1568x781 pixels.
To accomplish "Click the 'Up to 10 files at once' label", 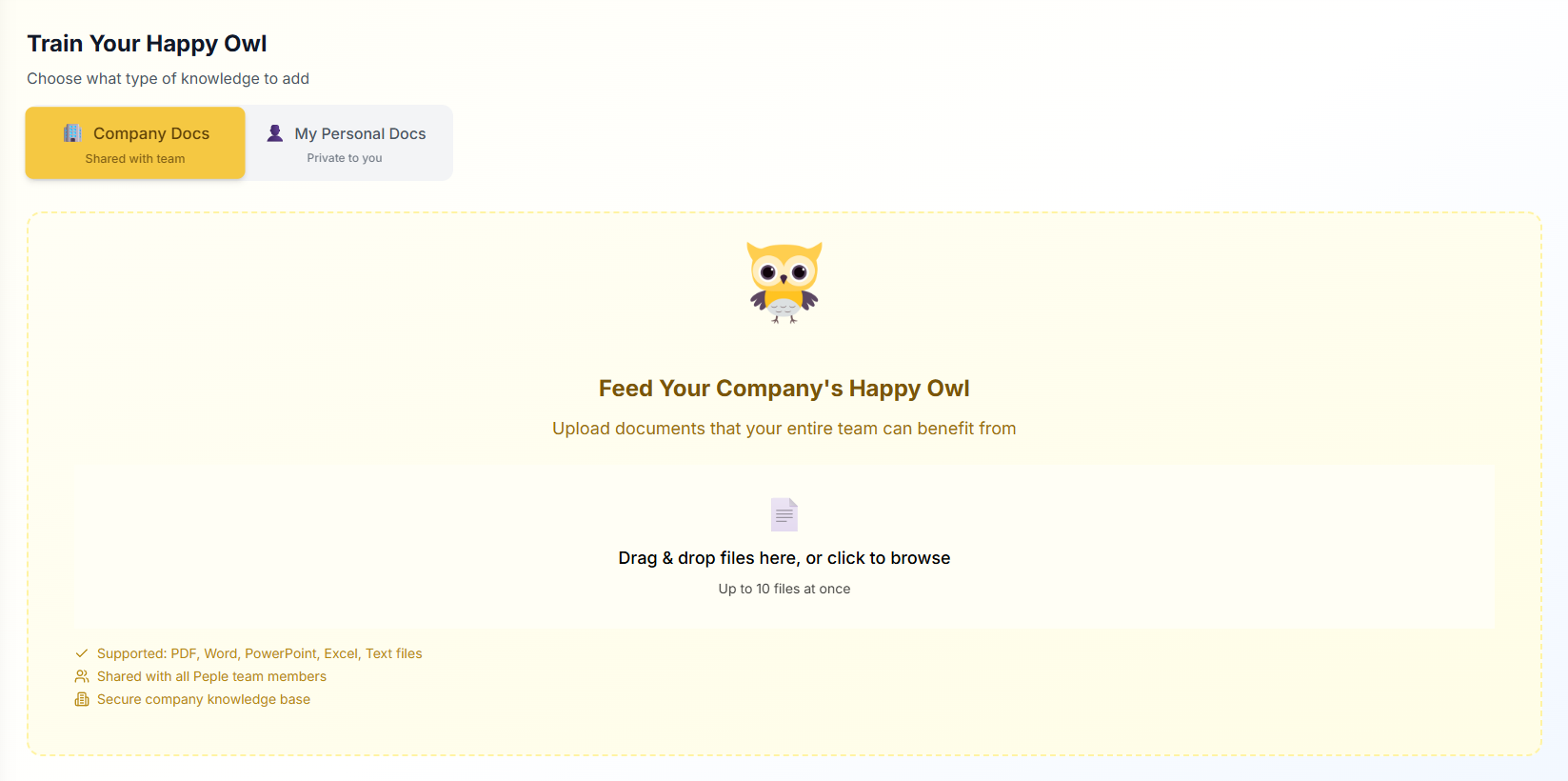I will [x=784, y=589].
